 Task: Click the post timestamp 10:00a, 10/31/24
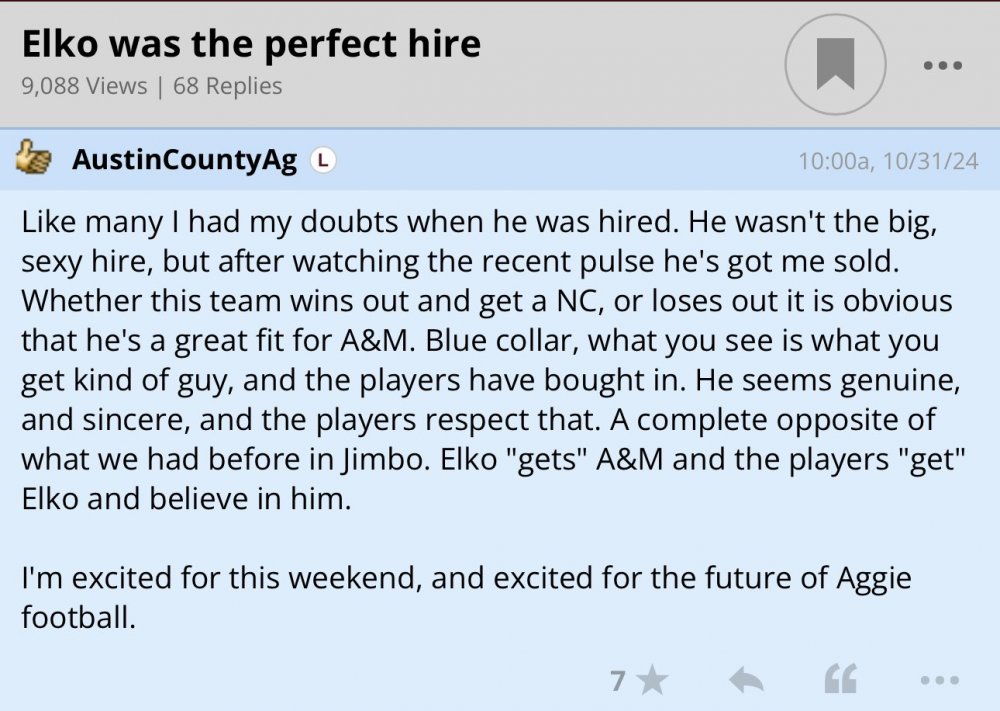888,161
